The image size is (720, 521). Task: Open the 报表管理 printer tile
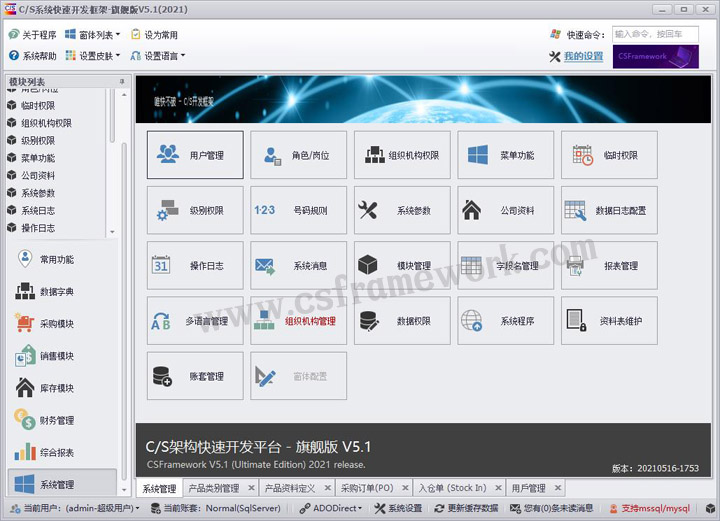[x=609, y=266]
